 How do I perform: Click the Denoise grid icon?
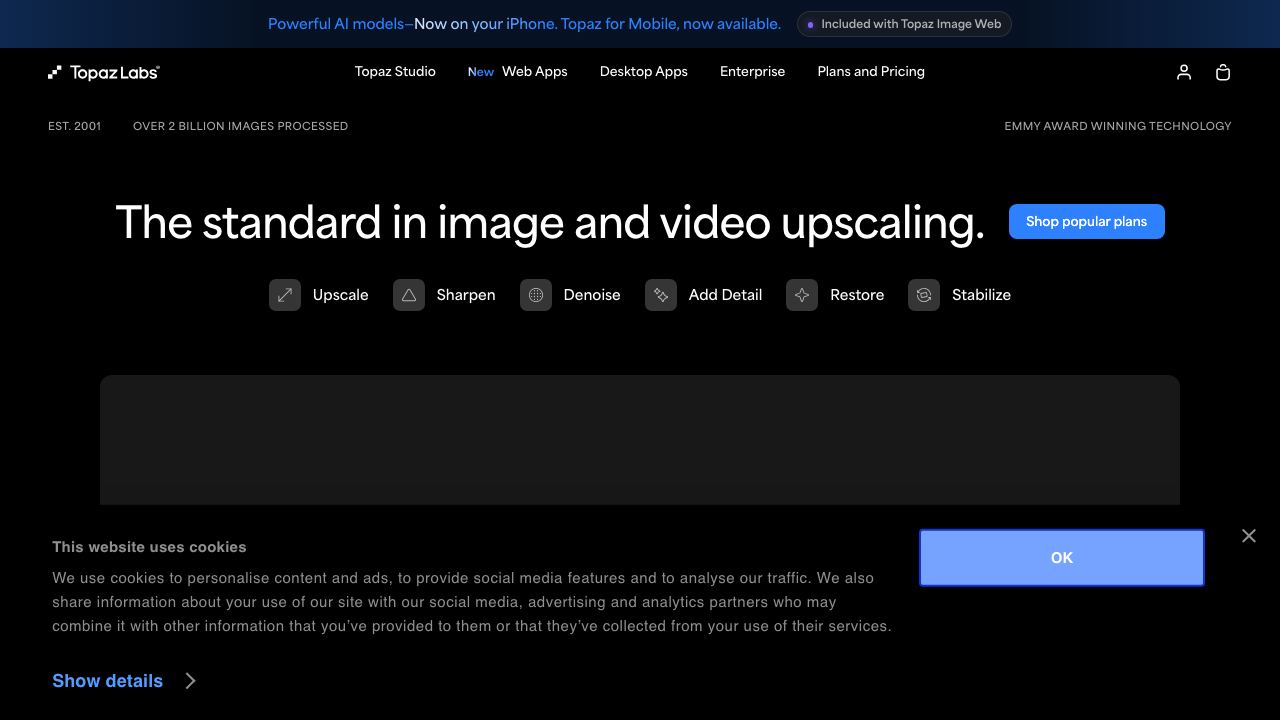(x=536, y=295)
